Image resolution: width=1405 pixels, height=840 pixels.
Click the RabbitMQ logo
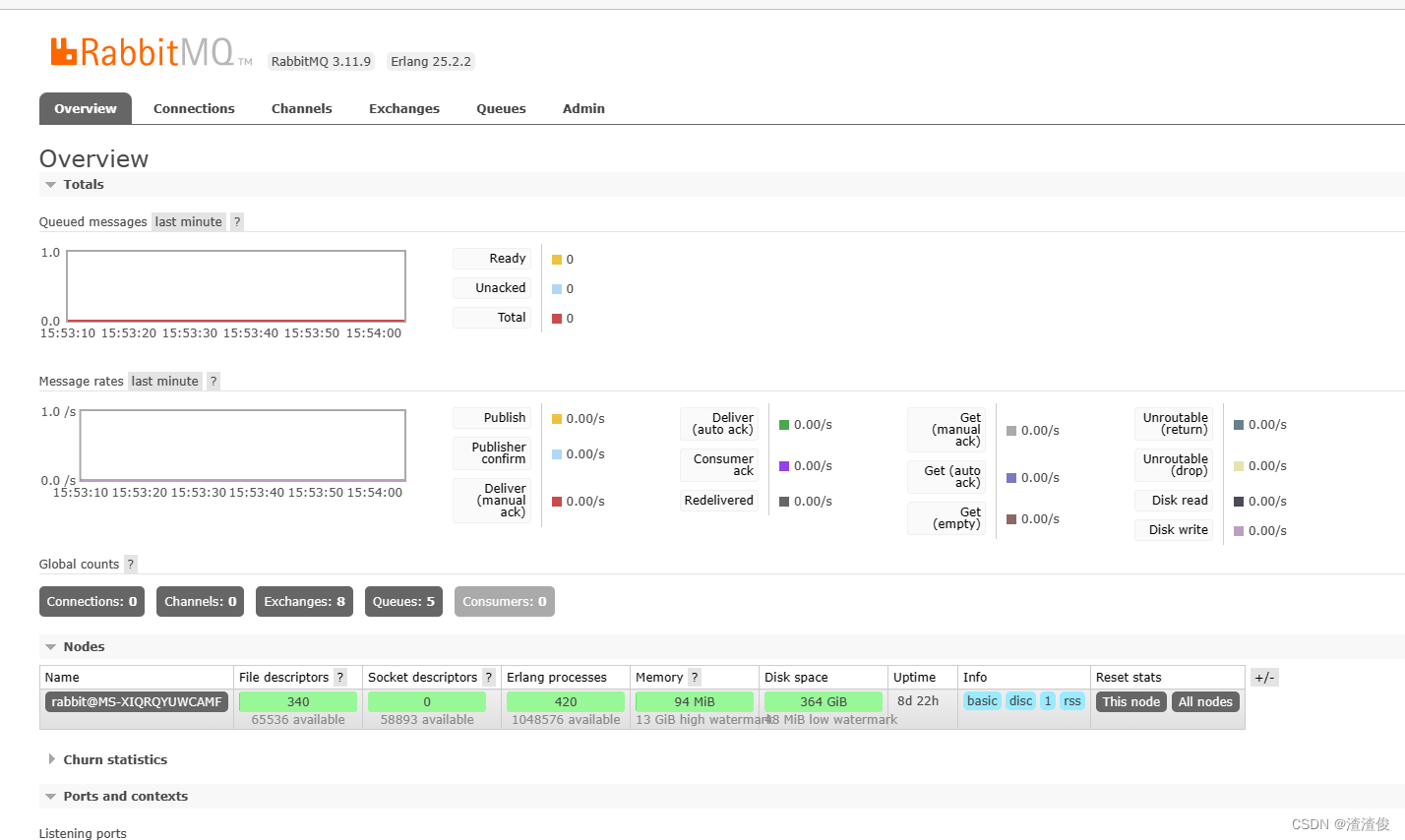(152, 52)
